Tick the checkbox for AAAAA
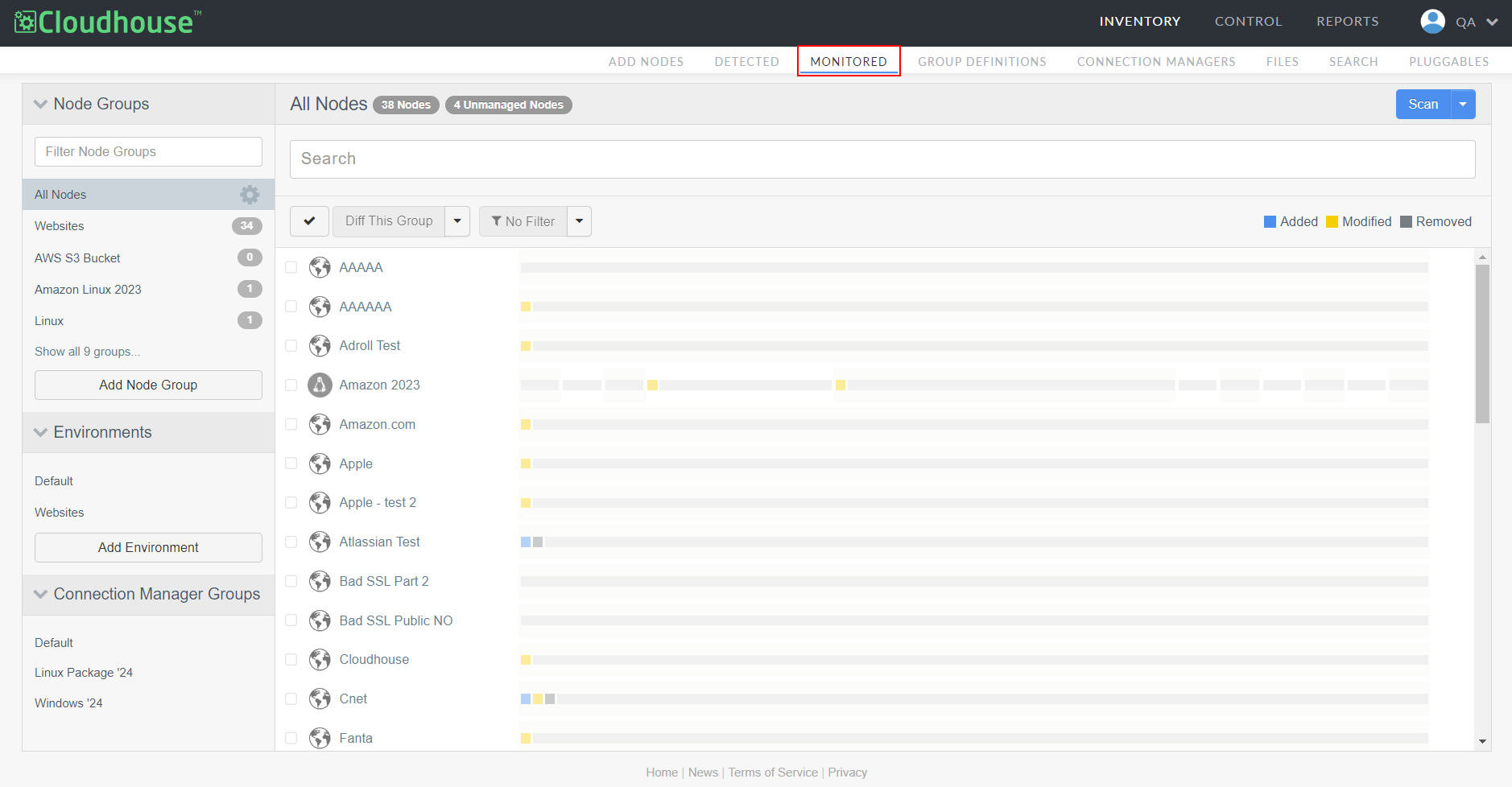Screen dimensions: 1512x787 coord(291,267)
